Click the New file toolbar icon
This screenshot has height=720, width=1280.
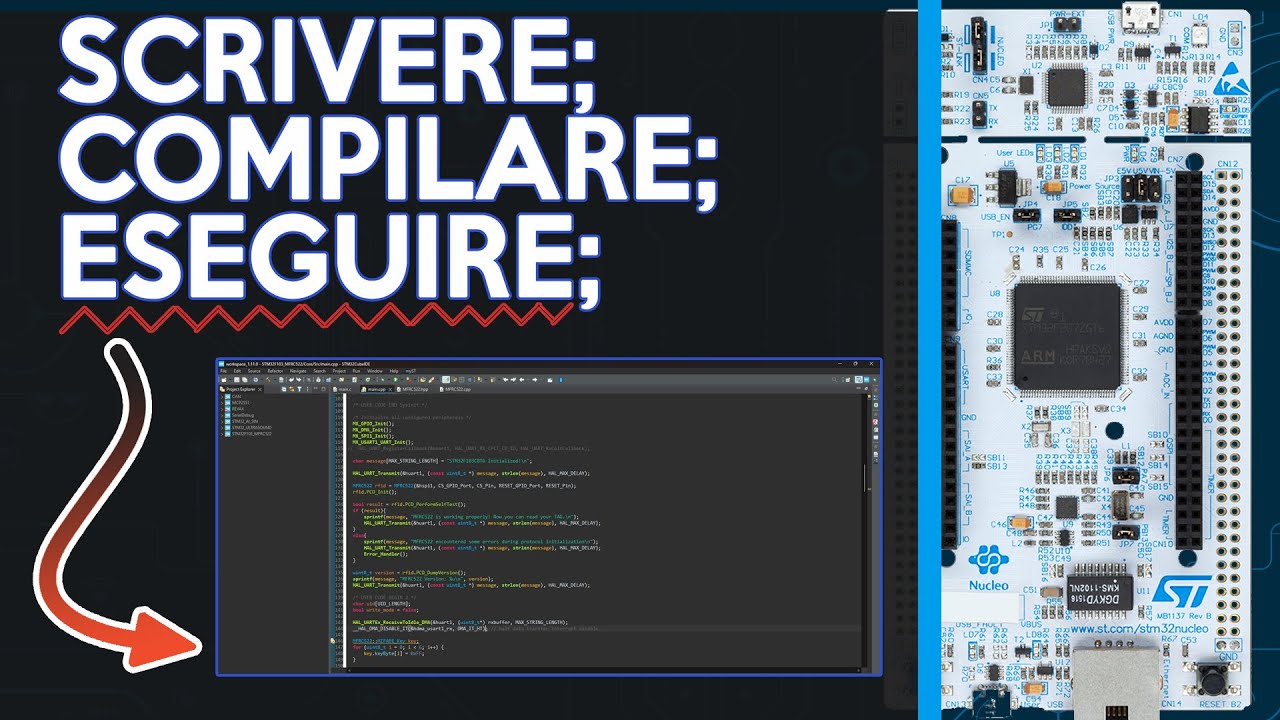coord(224,380)
